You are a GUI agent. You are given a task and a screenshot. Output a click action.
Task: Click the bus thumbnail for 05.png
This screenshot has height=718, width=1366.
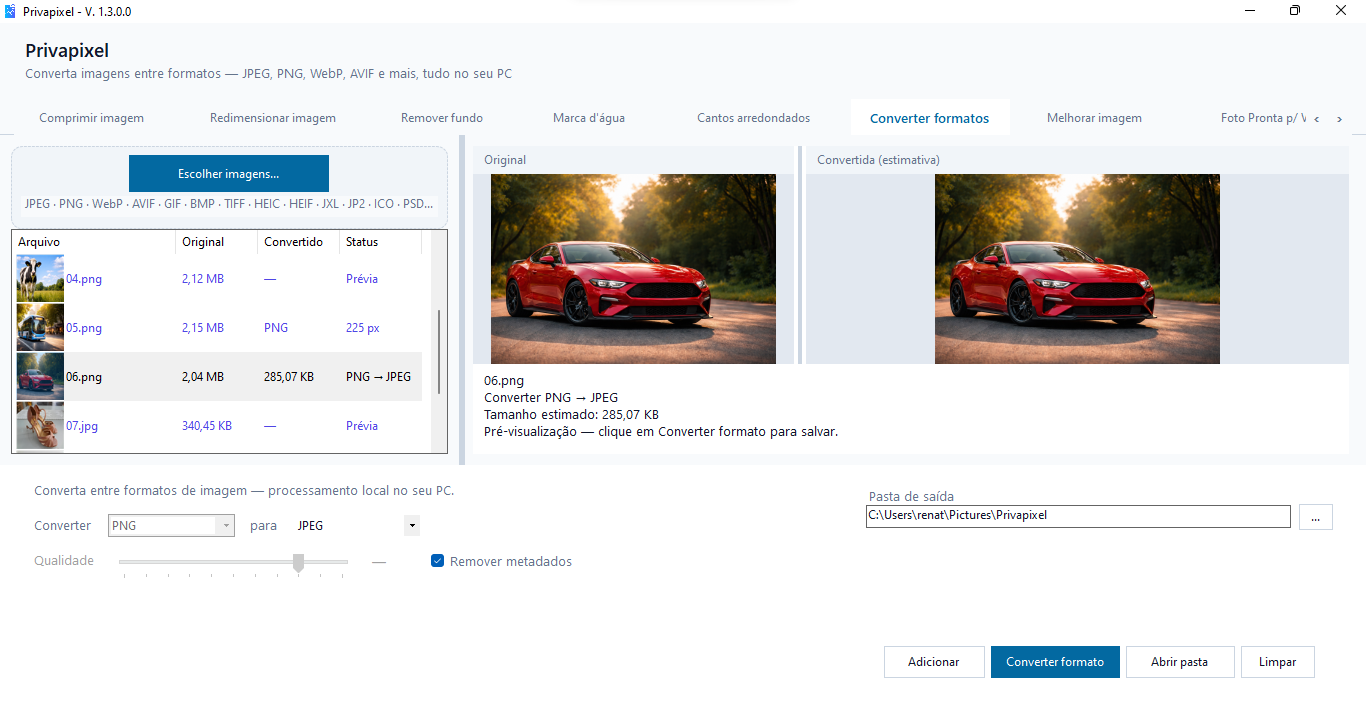[40, 328]
